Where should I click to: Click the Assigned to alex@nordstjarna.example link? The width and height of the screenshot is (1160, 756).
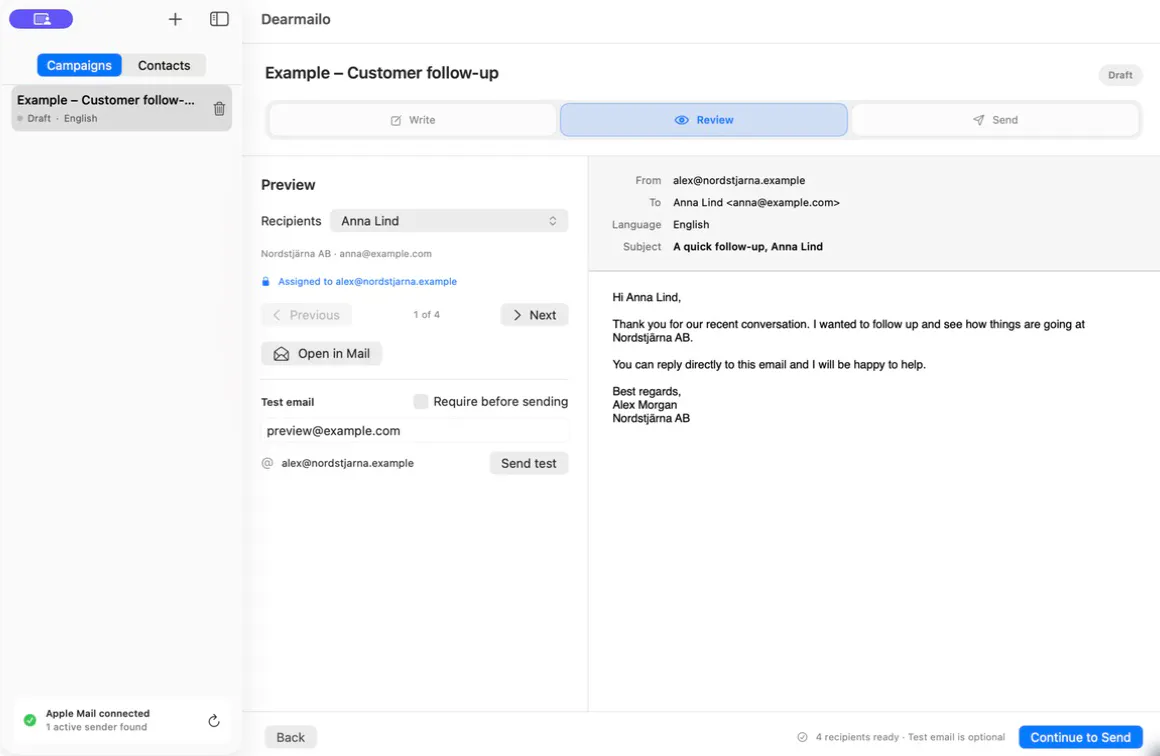point(367,281)
